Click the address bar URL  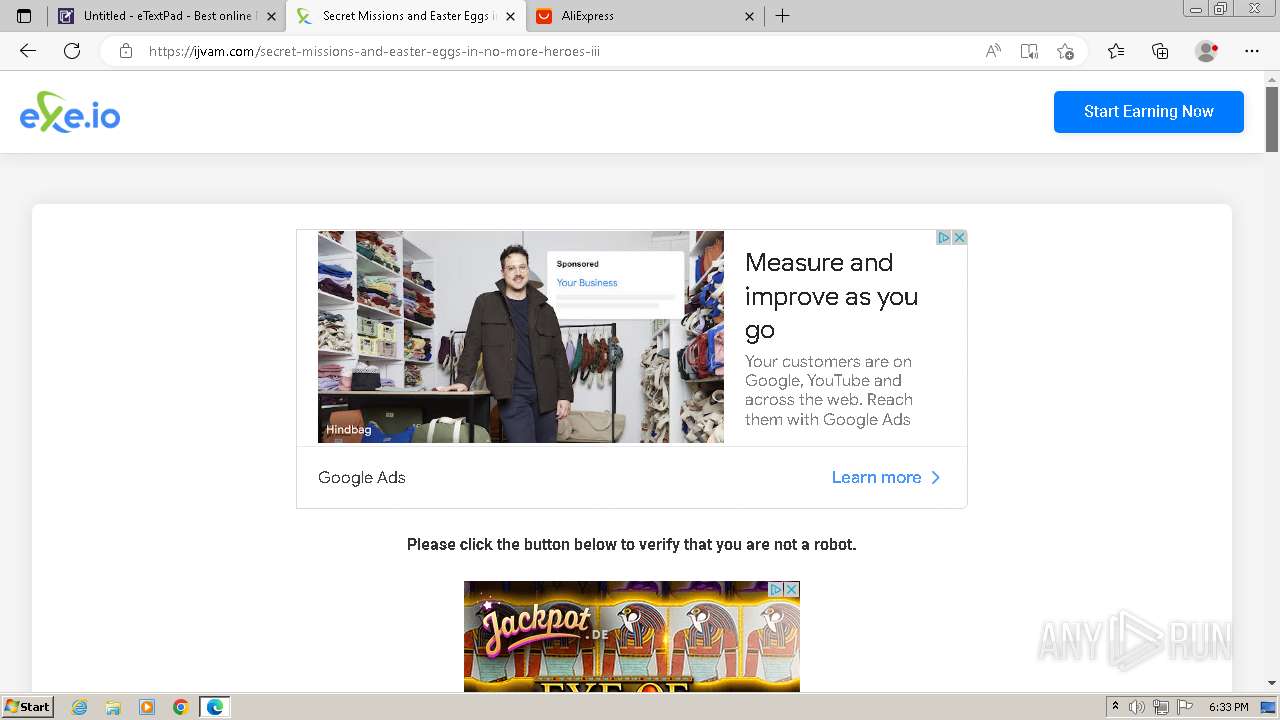click(374, 51)
